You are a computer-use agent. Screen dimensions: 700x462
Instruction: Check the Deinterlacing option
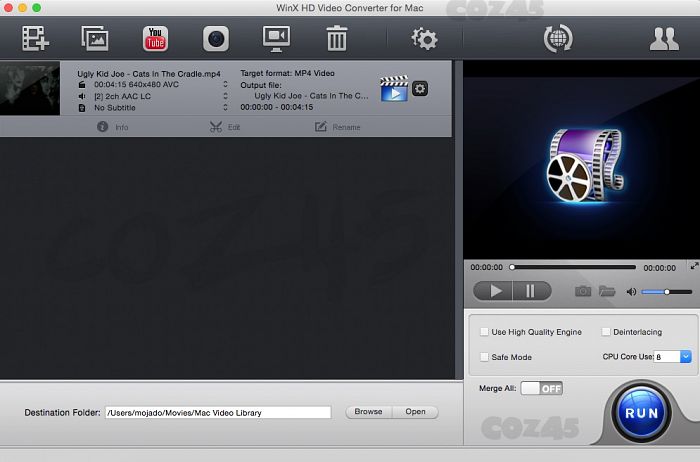[606, 332]
